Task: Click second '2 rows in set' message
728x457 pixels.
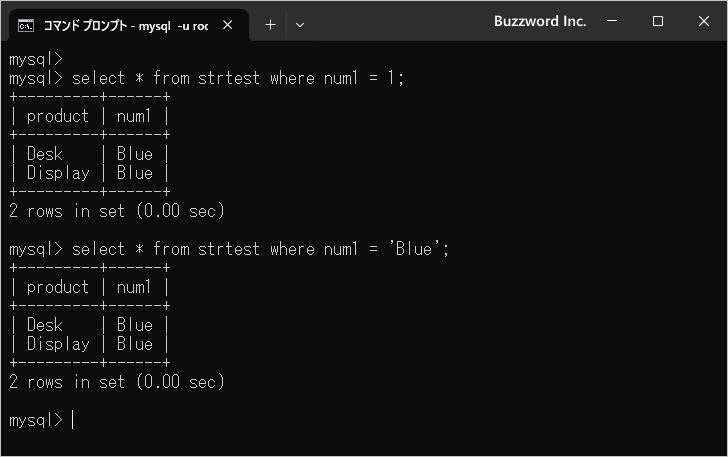Action: pyautogui.click(x=117, y=382)
